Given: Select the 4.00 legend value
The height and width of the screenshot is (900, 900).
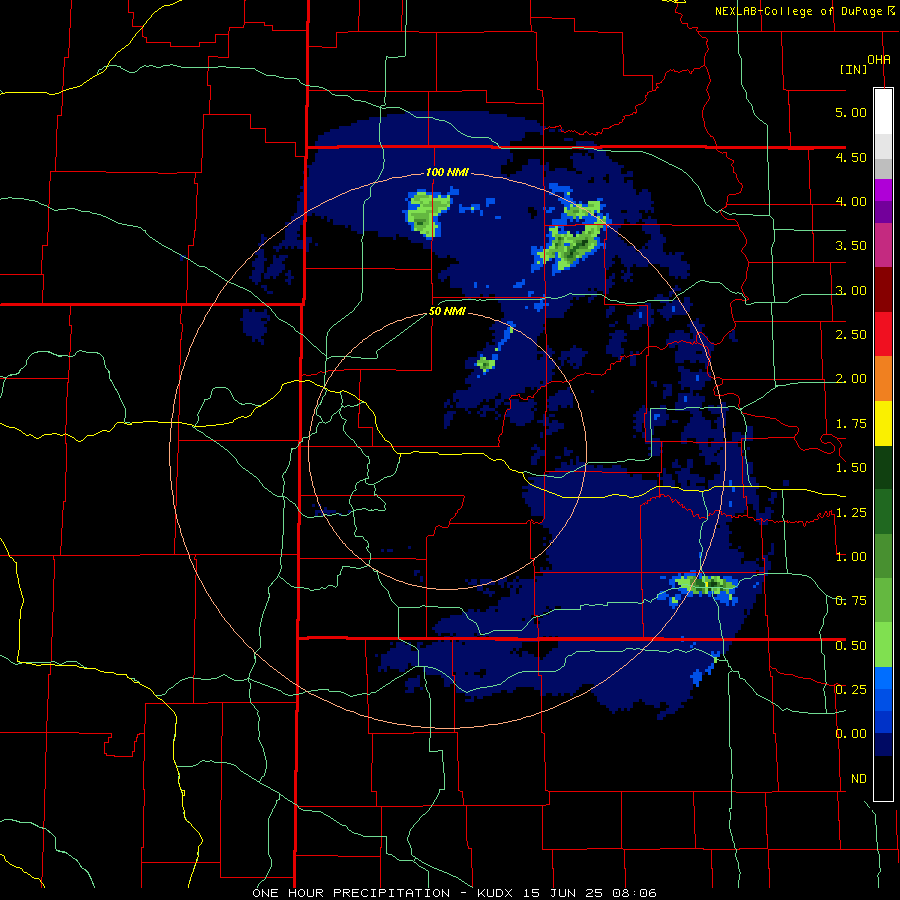Looking at the screenshot, I should click(x=851, y=201).
